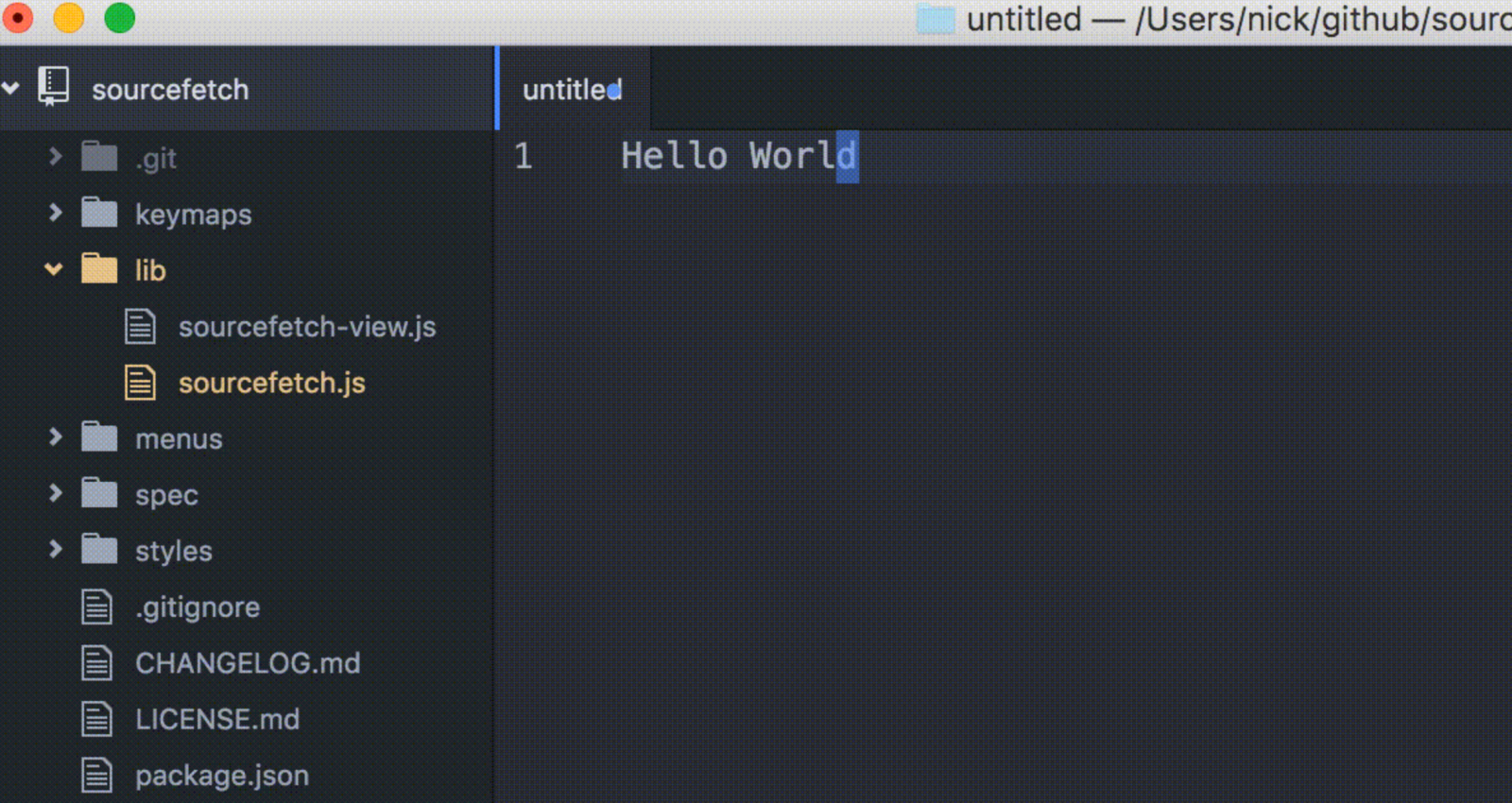Click the LICENSE.md file icon
The height and width of the screenshot is (803, 1512).
point(96,719)
